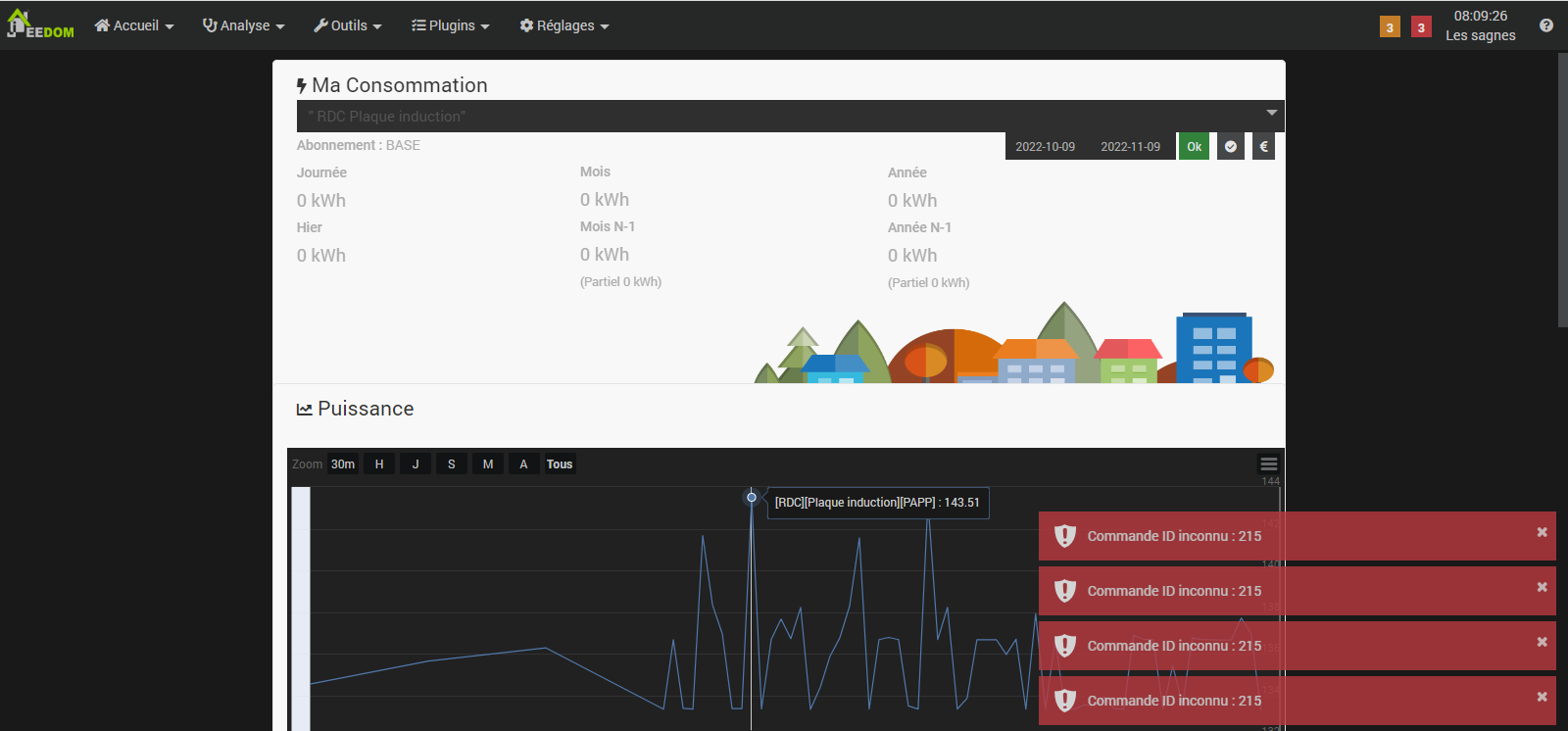The image size is (1568, 731).
Task: Close the last Commande ID inconnu alert
Action: (x=1542, y=697)
